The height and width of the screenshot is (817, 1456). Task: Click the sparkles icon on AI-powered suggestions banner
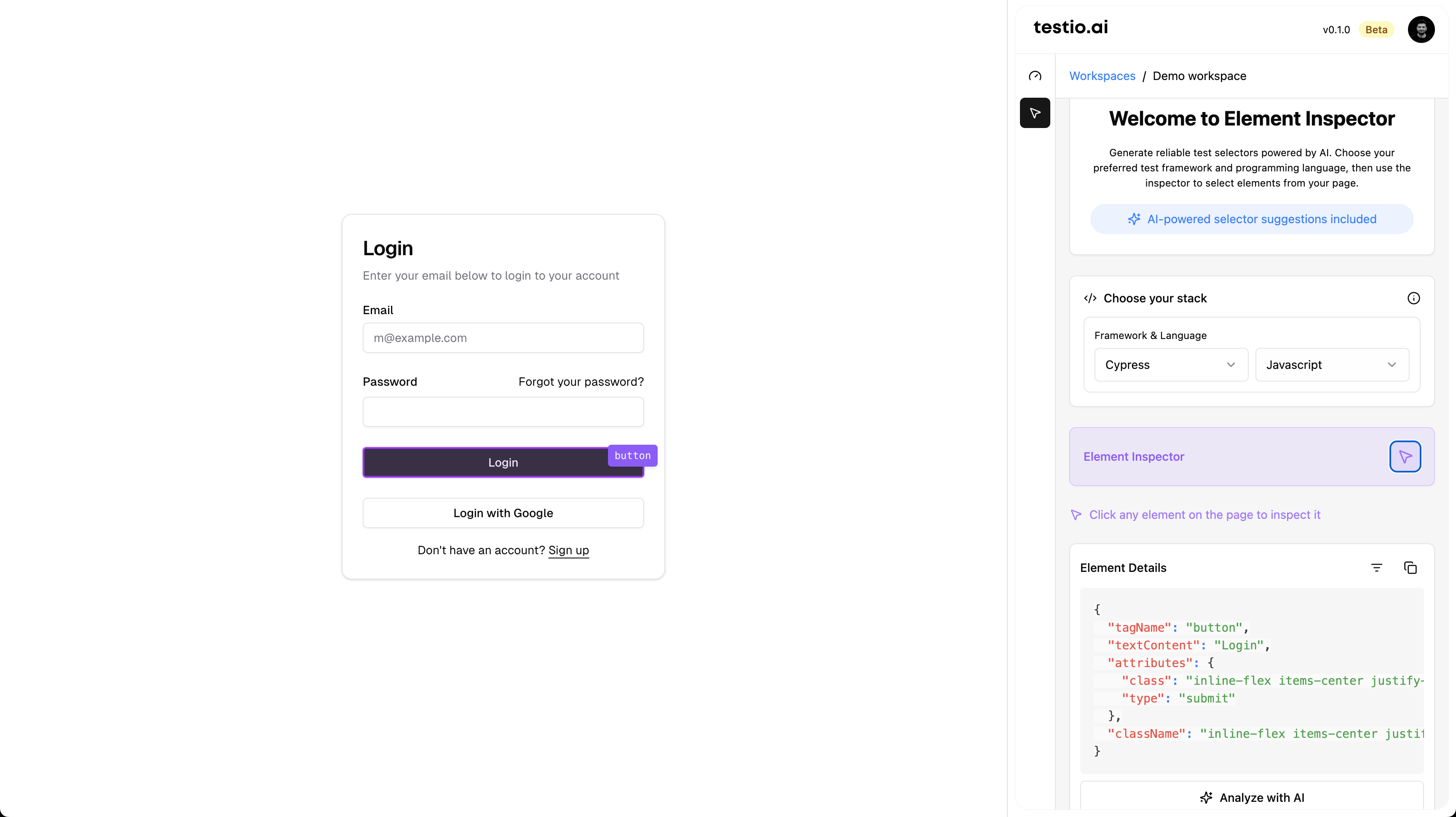tap(1135, 219)
